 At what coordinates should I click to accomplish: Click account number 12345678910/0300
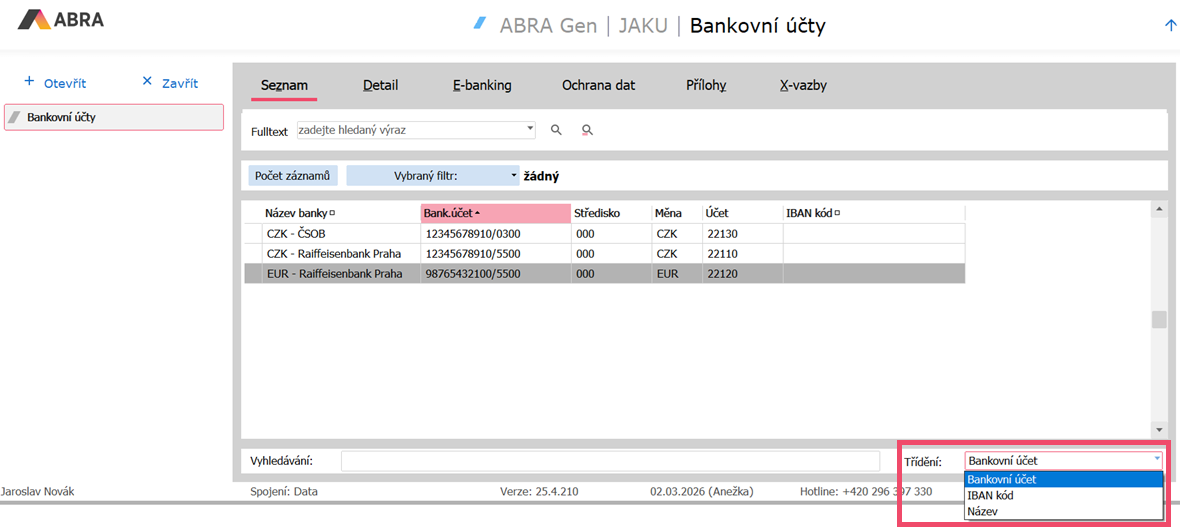(473, 234)
